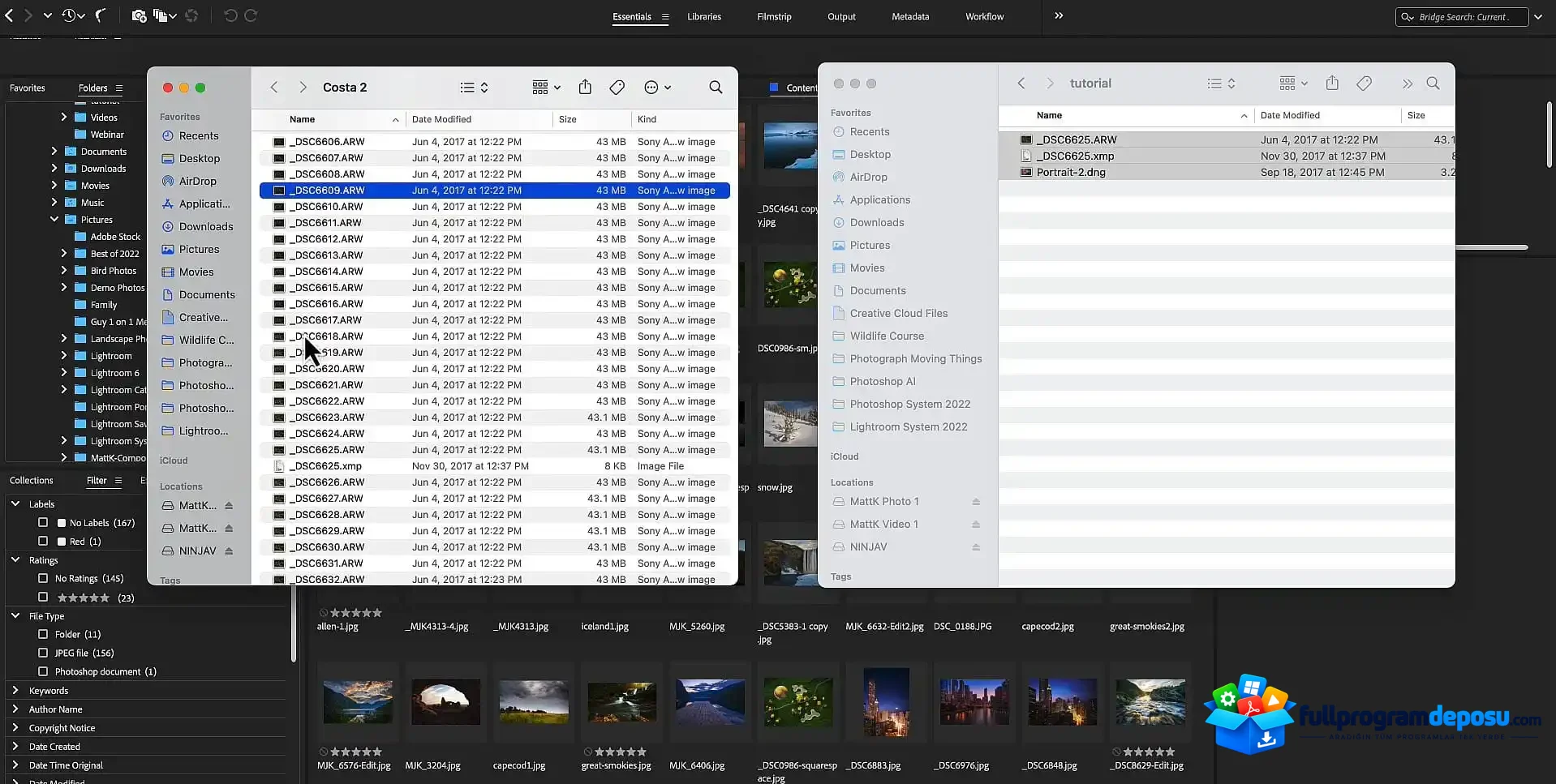This screenshot has width=1556, height=784.
Task: Switch to the Metadata workspace
Action: pos(910,16)
